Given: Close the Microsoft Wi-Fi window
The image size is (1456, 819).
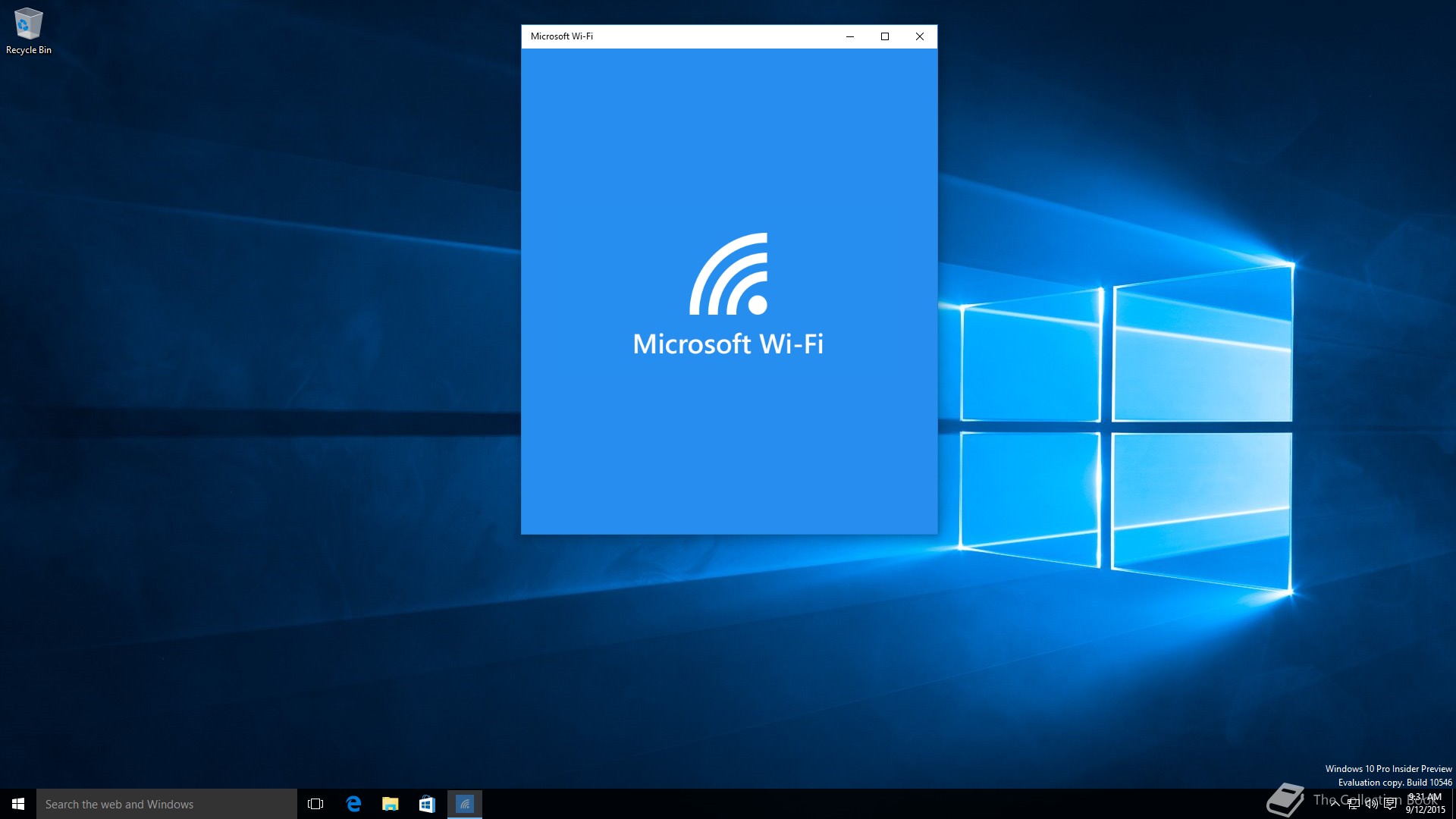Looking at the screenshot, I should [920, 36].
